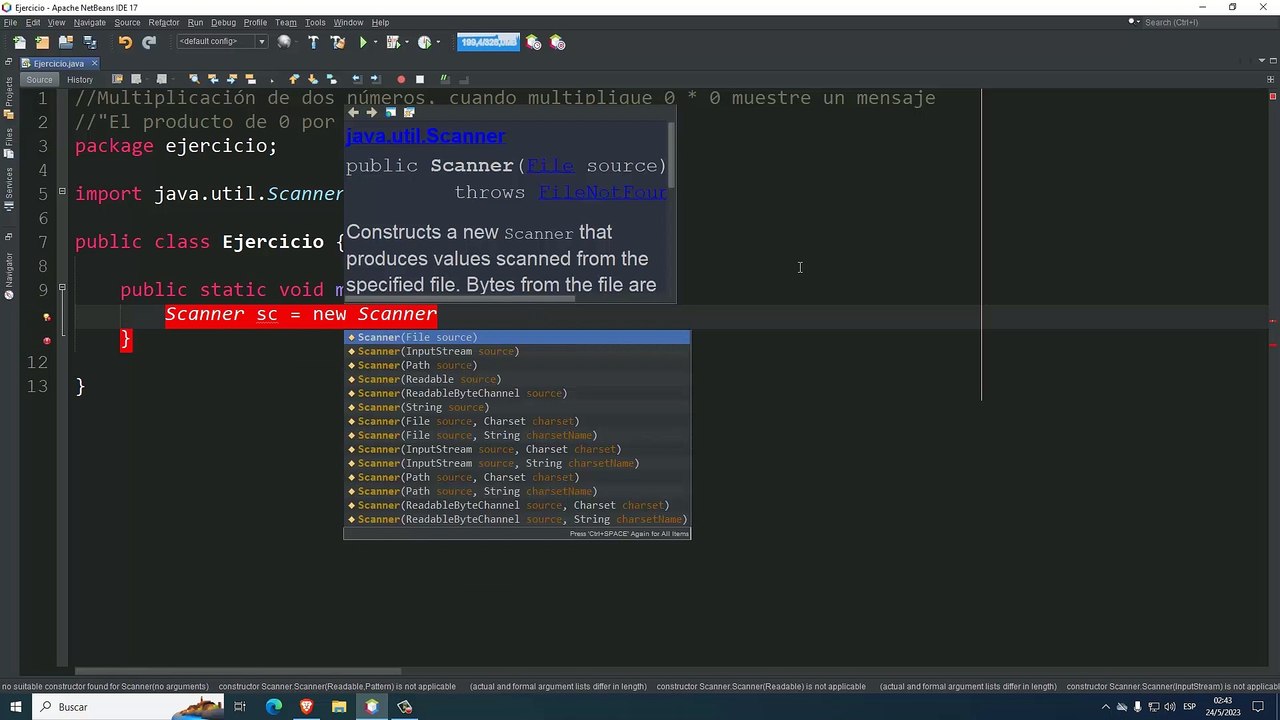
Task: Open the java.util.Scanner Javadoc link
Action: click(425, 135)
